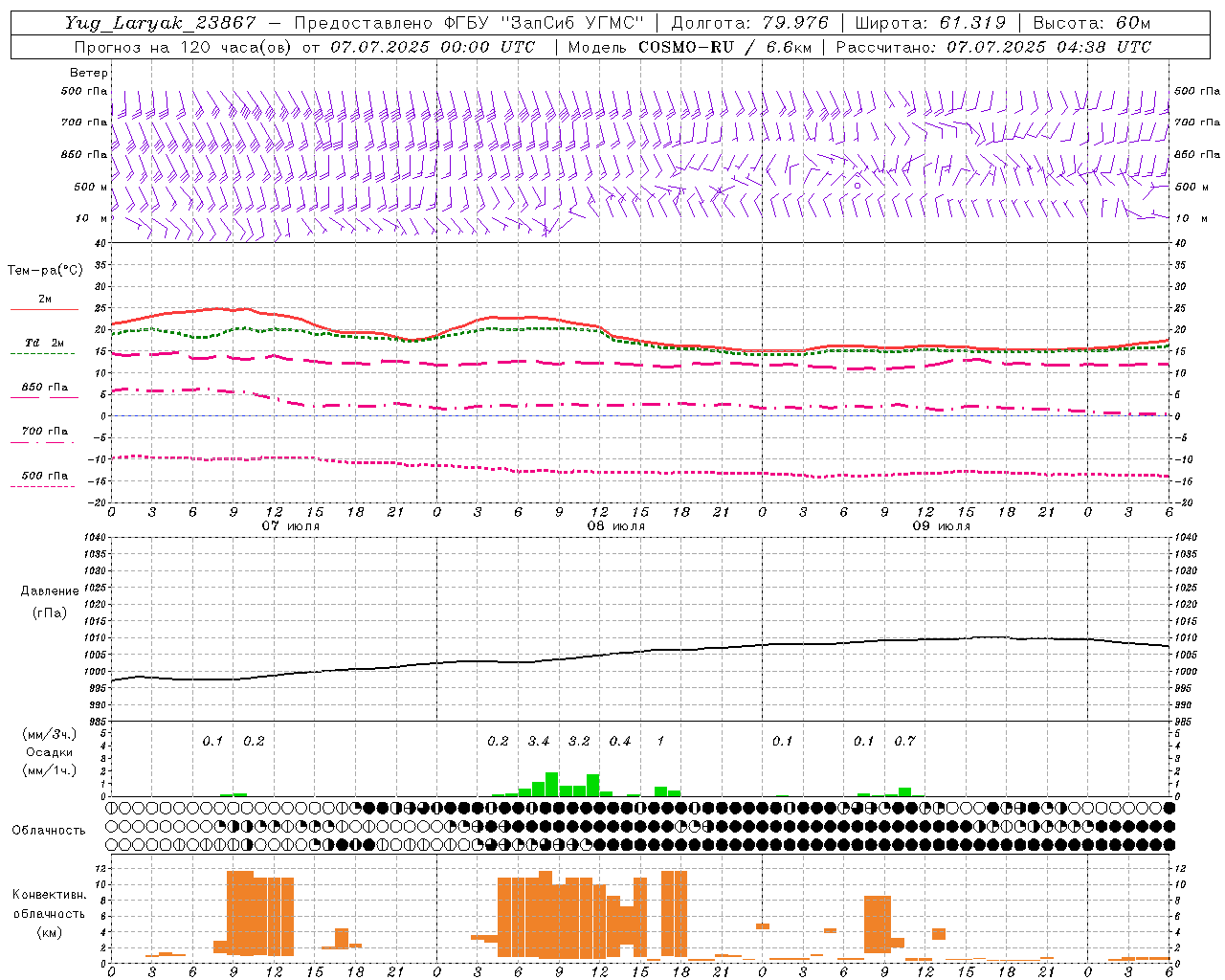Click the date label 09 июля

tap(942, 526)
